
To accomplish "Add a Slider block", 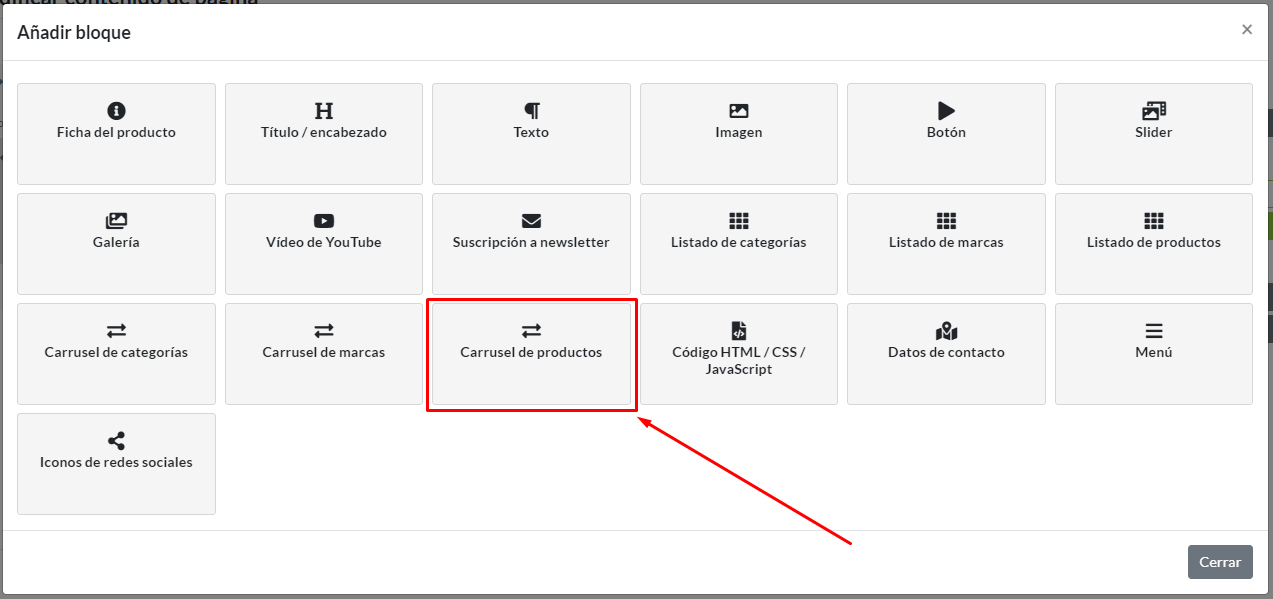I will (1153, 133).
